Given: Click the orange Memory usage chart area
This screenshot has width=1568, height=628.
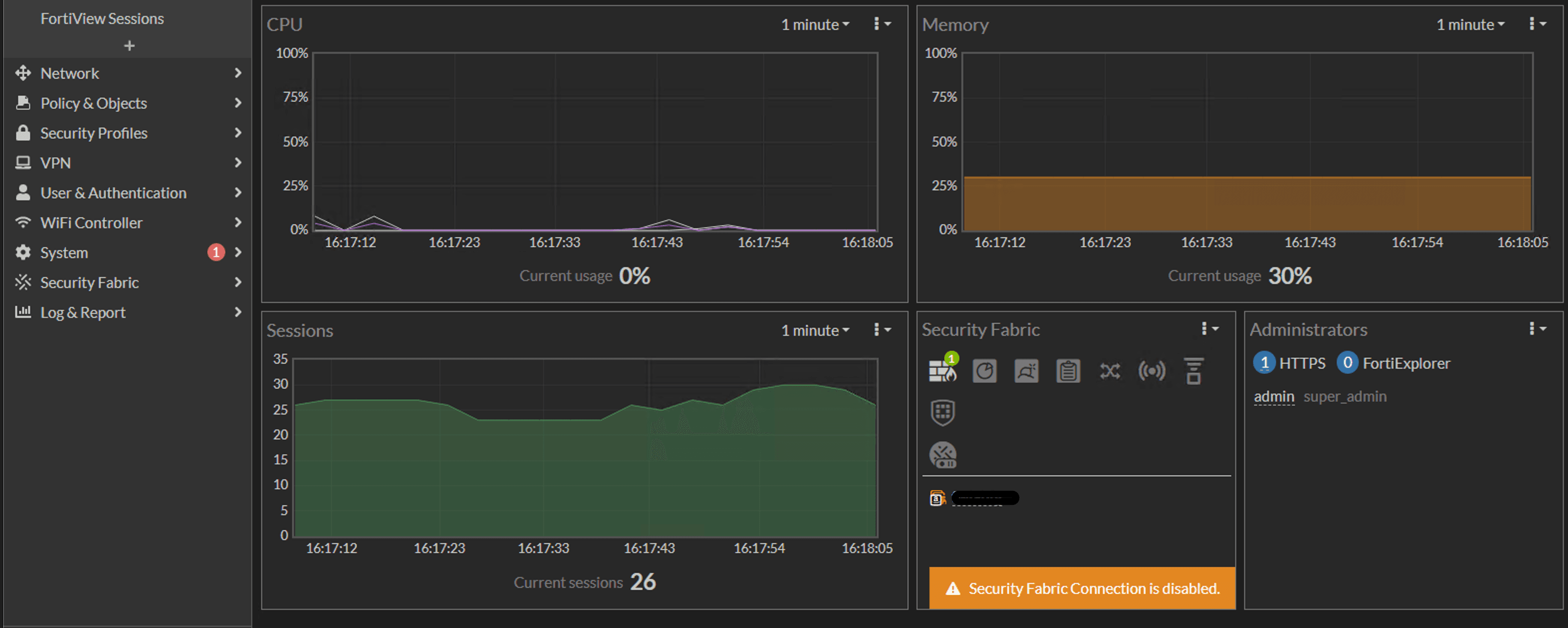Looking at the screenshot, I should tap(1247, 203).
